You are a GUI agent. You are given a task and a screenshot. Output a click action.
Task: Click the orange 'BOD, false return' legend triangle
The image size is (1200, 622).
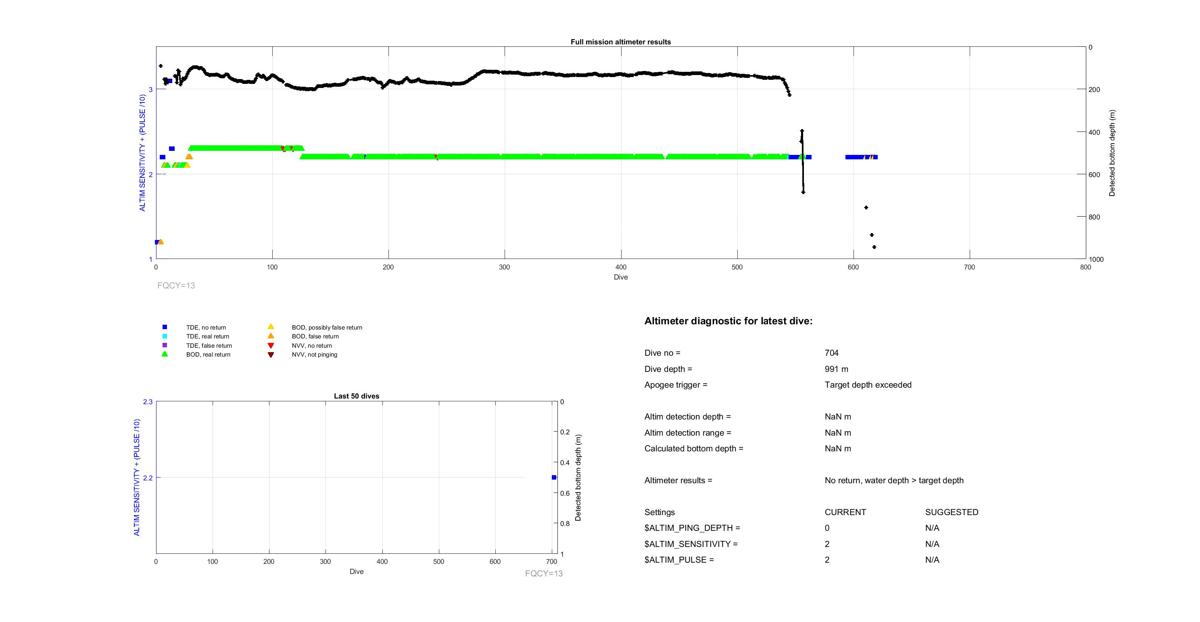270,336
